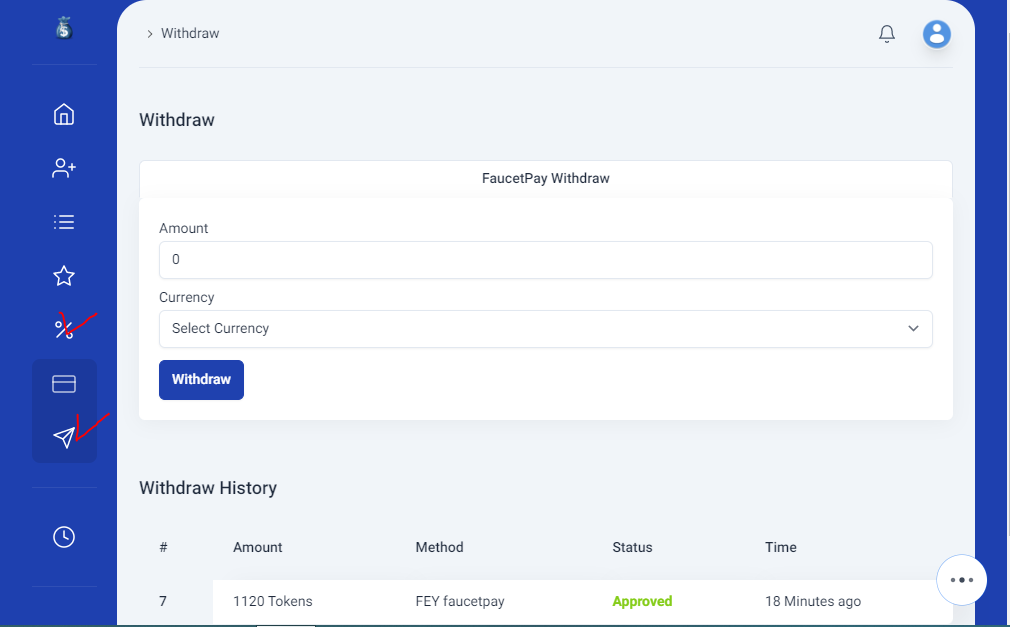Open the clock history icon
Image resolution: width=1010 pixels, height=627 pixels.
pyautogui.click(x=64, y=537)
